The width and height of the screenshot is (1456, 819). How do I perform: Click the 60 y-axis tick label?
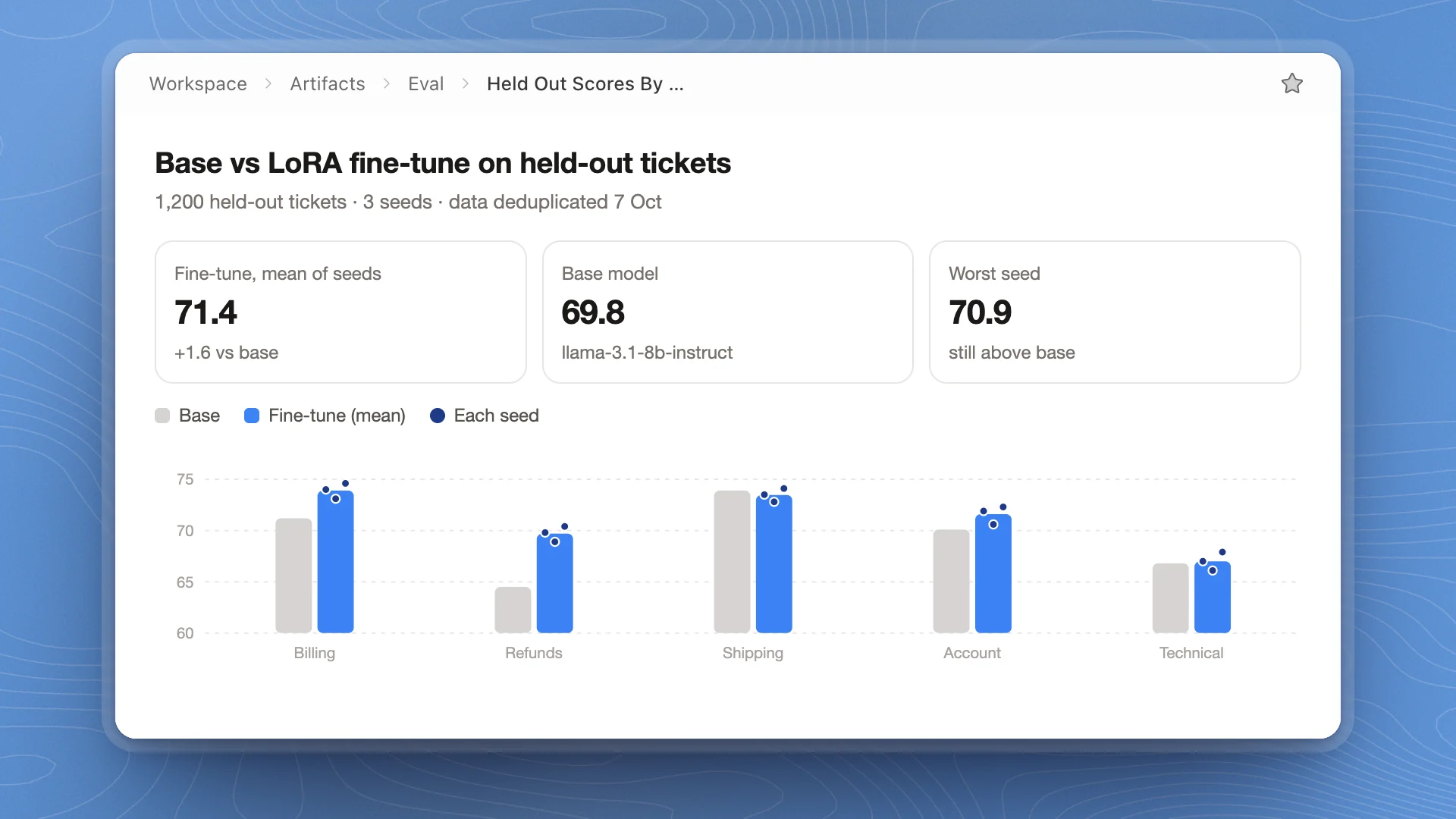[185, 633]
